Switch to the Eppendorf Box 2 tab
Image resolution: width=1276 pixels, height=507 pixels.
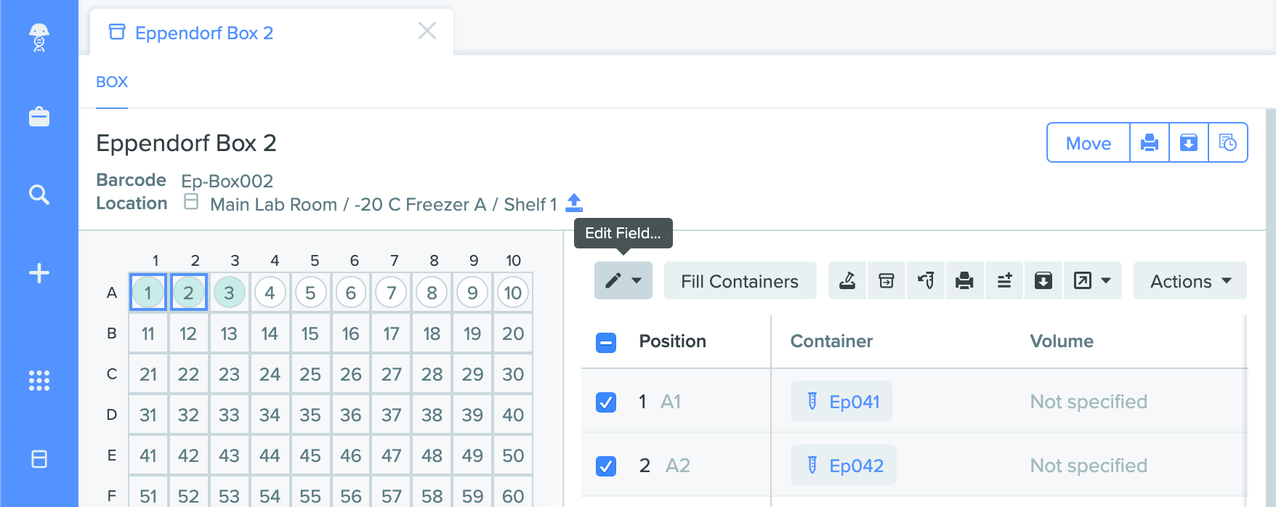pos(204,33)
